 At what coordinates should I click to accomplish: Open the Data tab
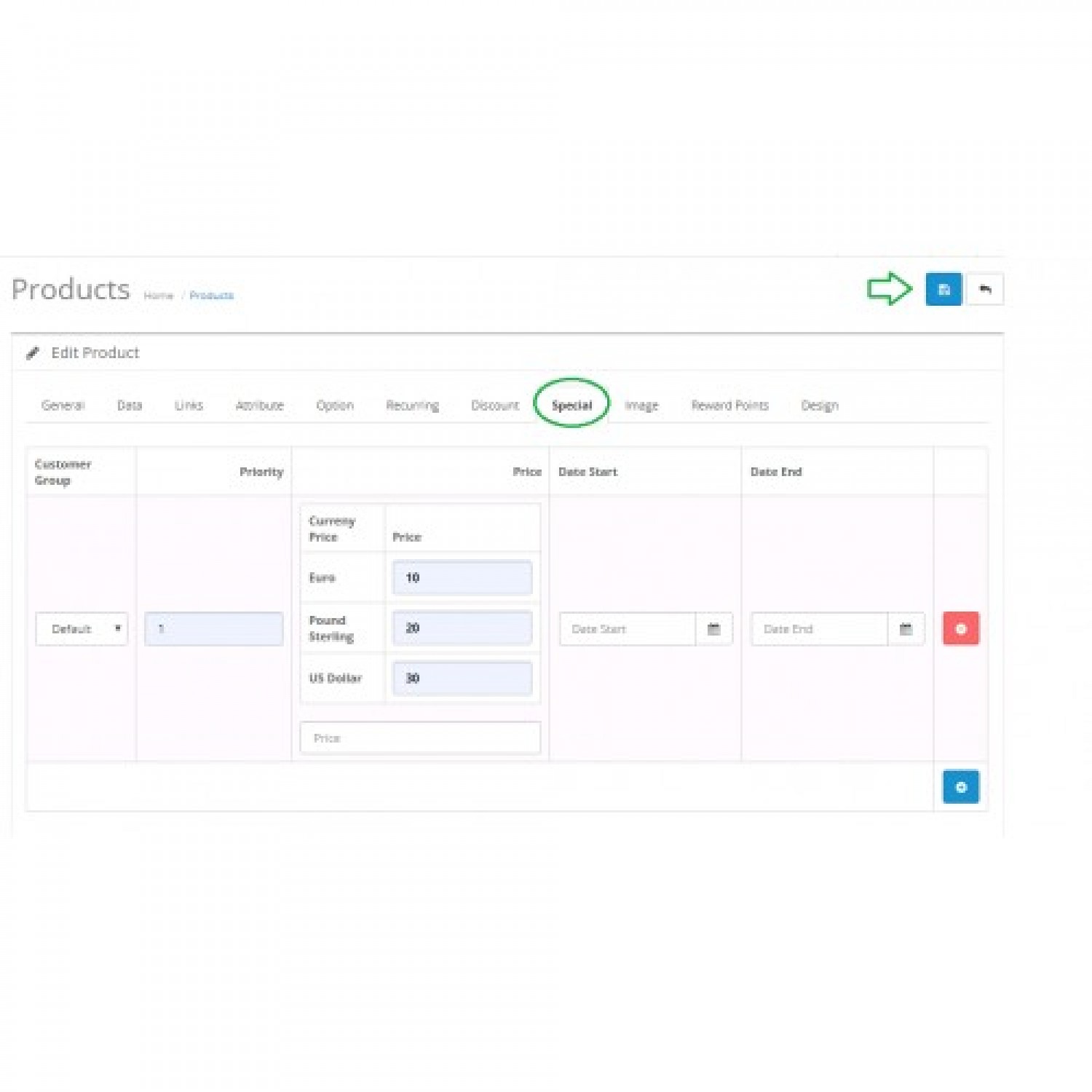click(130, 405)
